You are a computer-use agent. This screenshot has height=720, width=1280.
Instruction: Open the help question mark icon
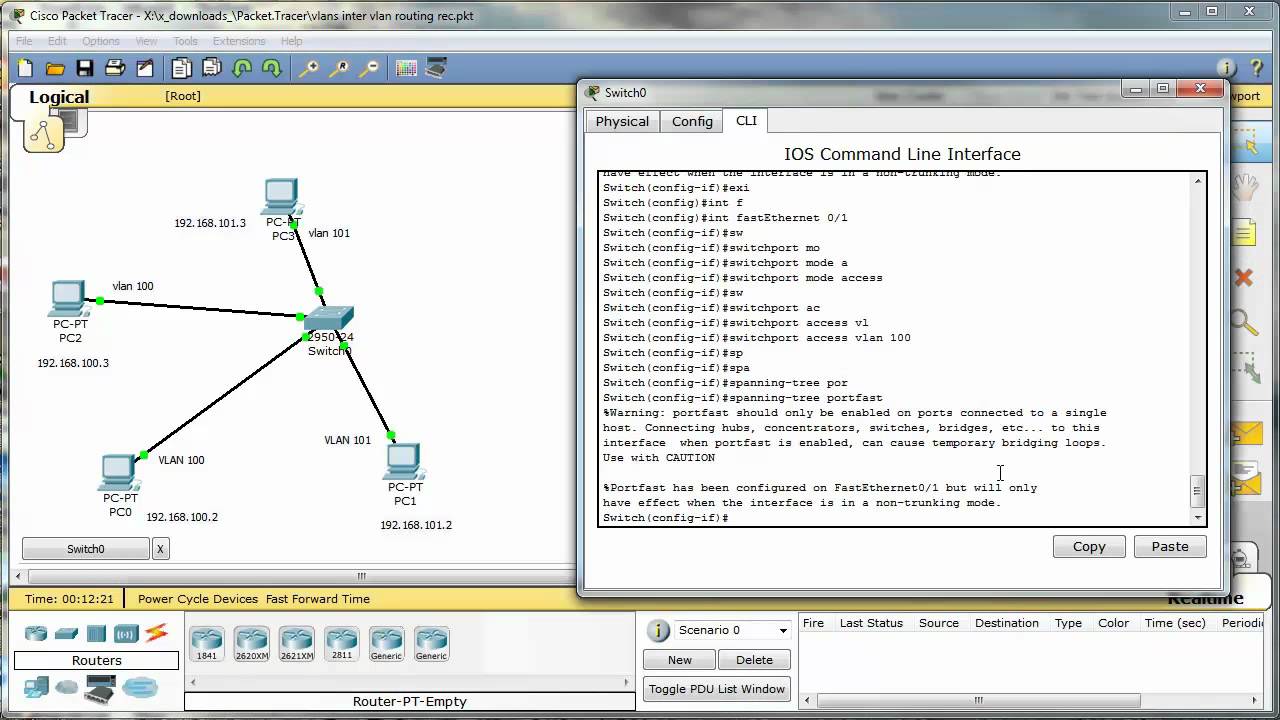pyautogui.click(x=1256, y=68)
